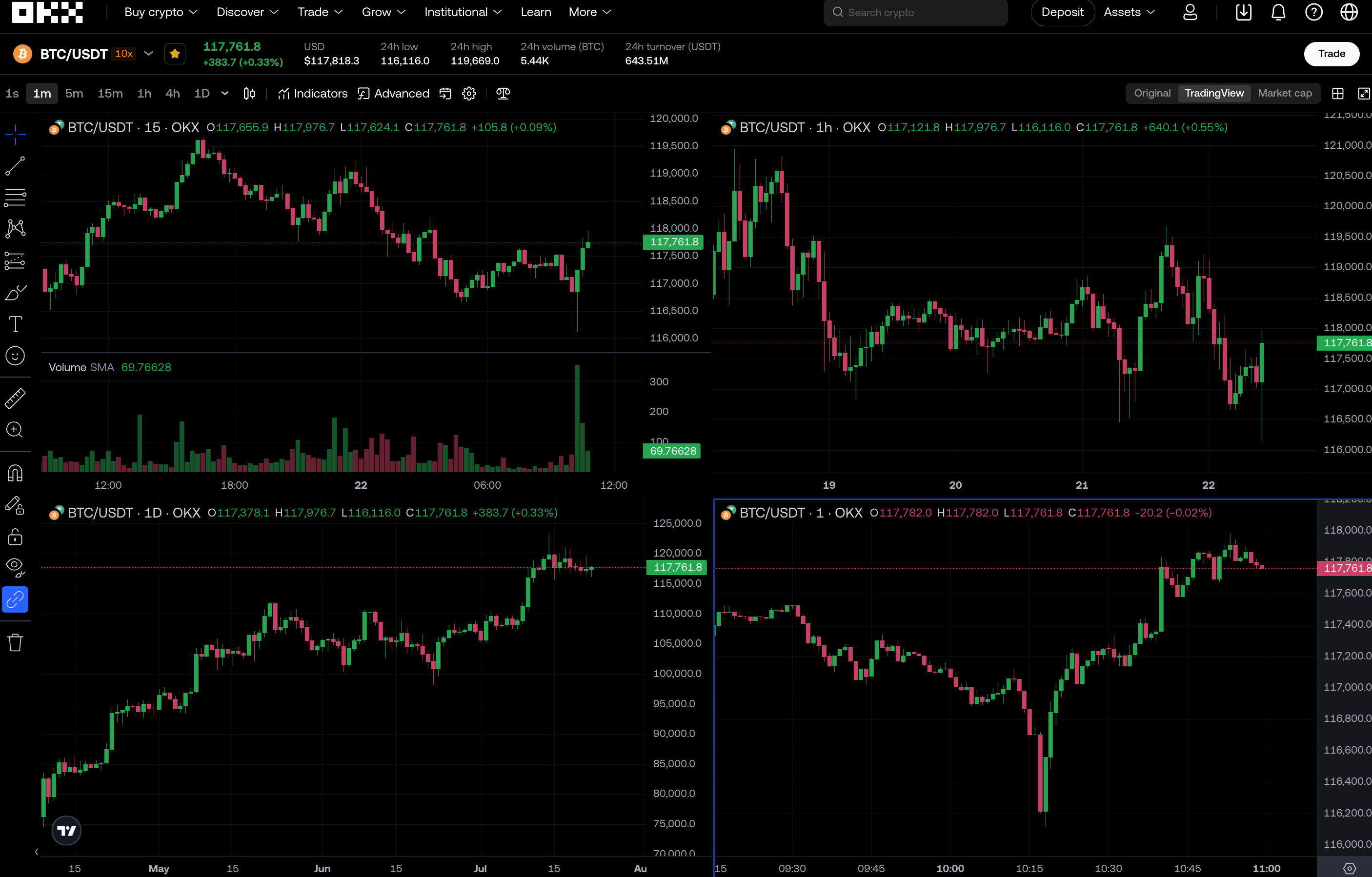Open the emoji sticker tool
The width and height of the screenshot is (1372, 877).
(16, 356)
